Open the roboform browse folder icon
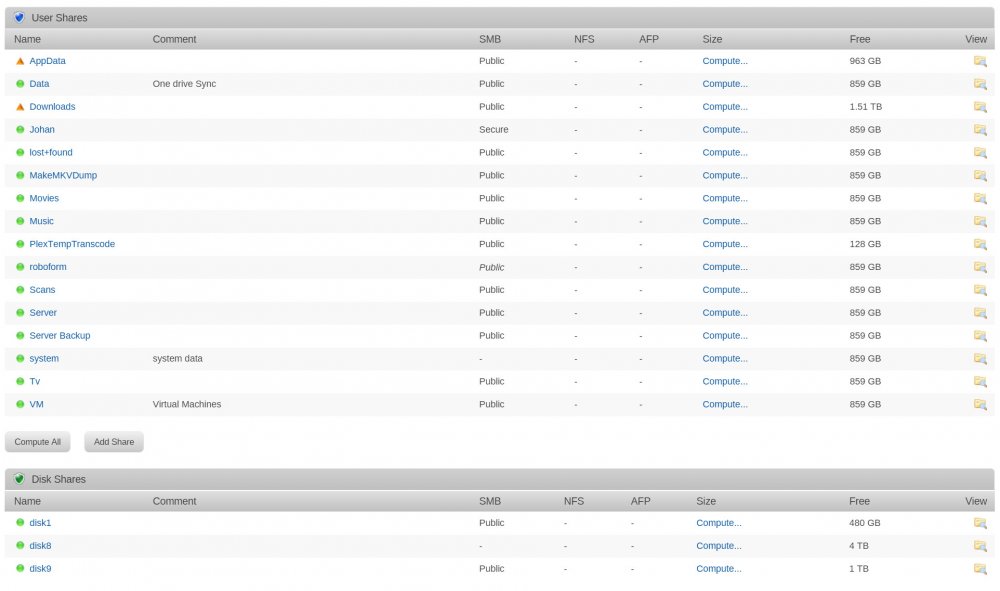 [980, 268]
